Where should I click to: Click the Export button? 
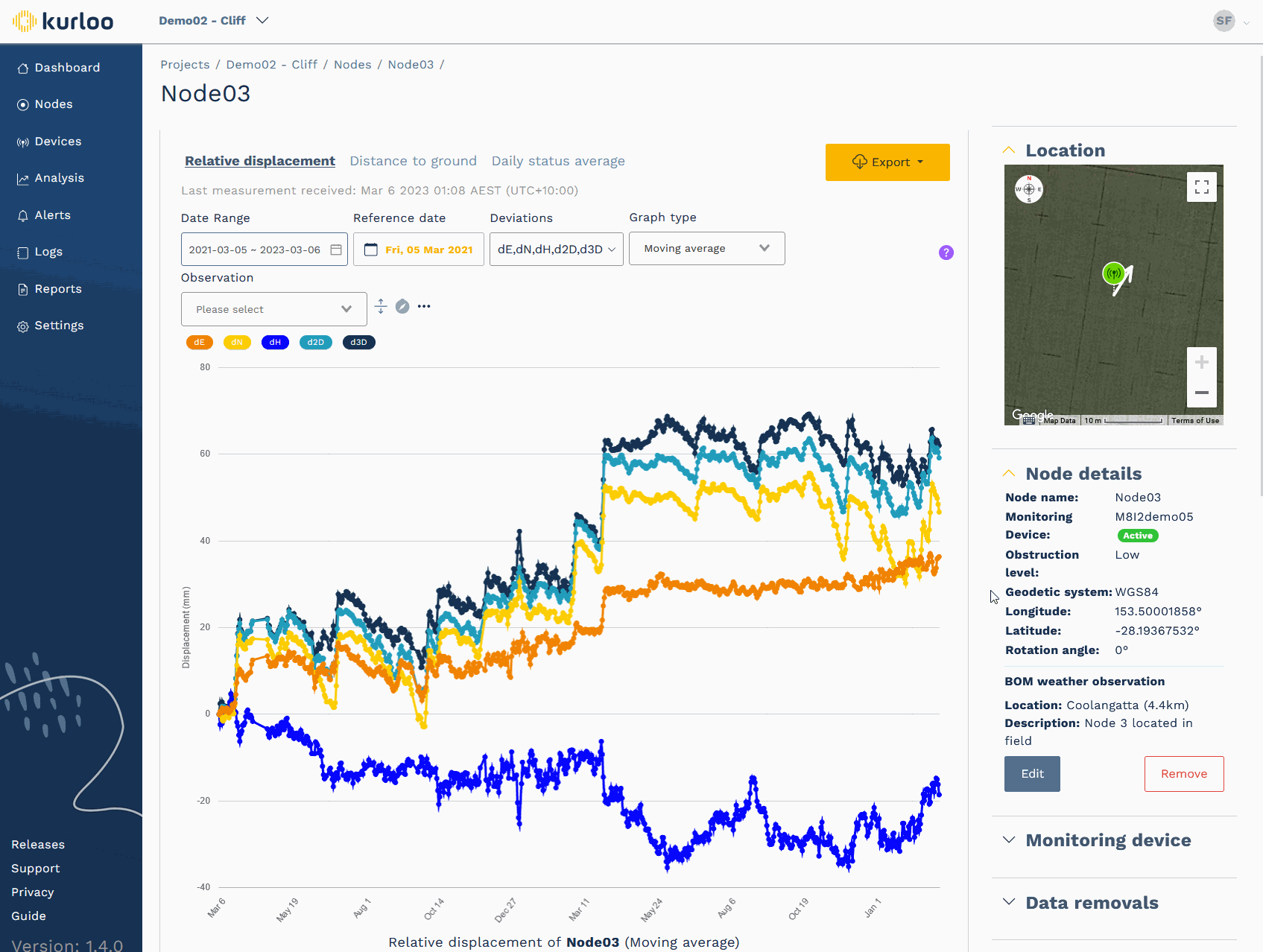click(x=887, y=162)
